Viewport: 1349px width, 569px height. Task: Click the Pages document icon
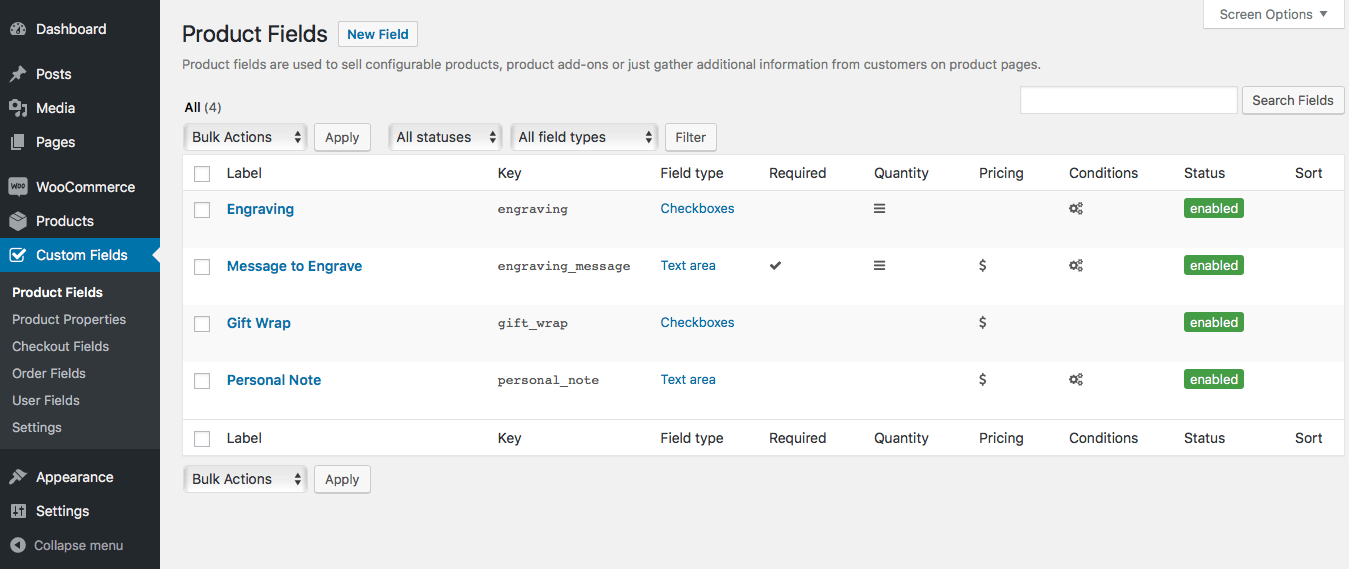point(18,142)
